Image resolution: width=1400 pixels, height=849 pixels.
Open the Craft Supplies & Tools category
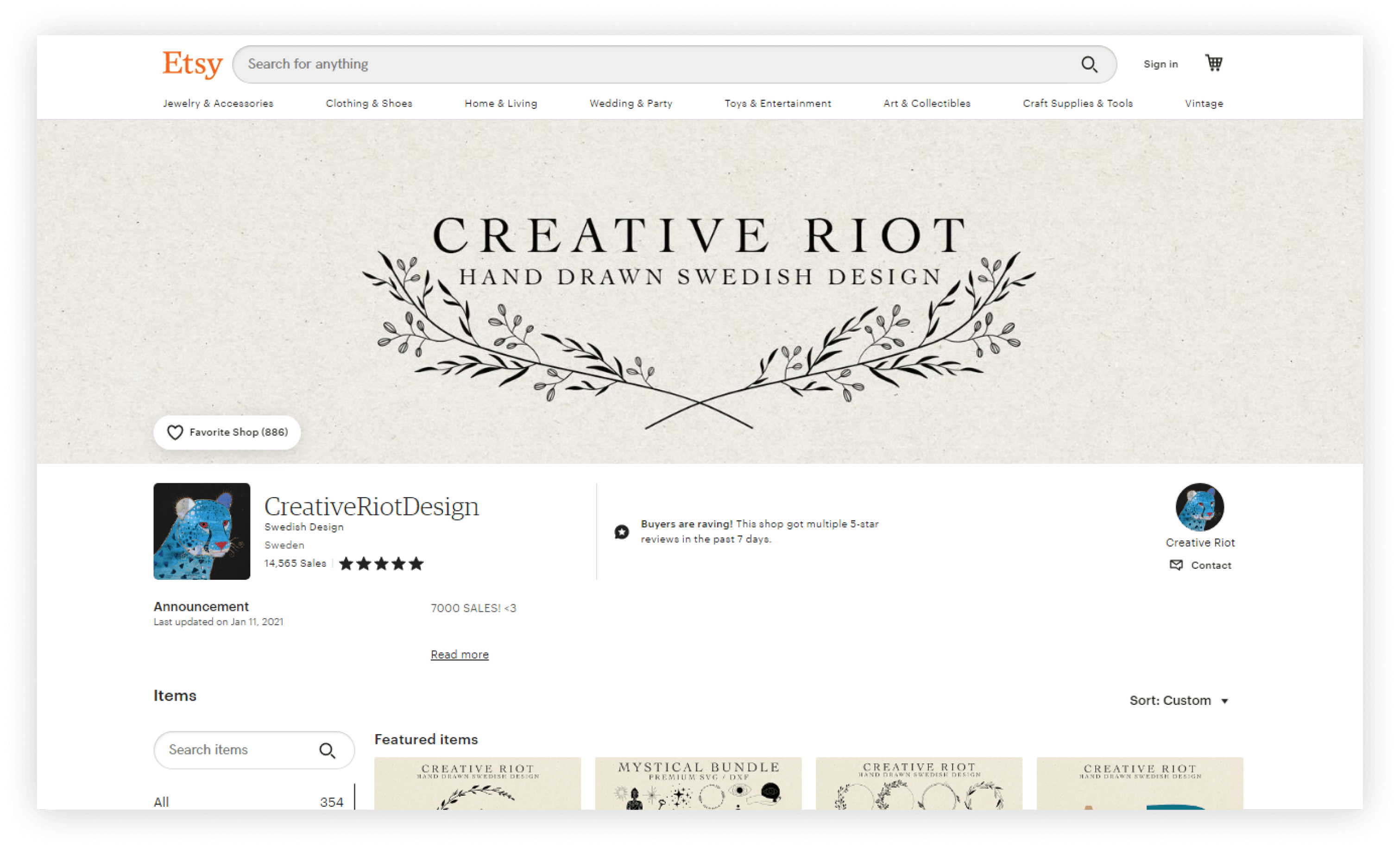click(x=1078, y=103)
